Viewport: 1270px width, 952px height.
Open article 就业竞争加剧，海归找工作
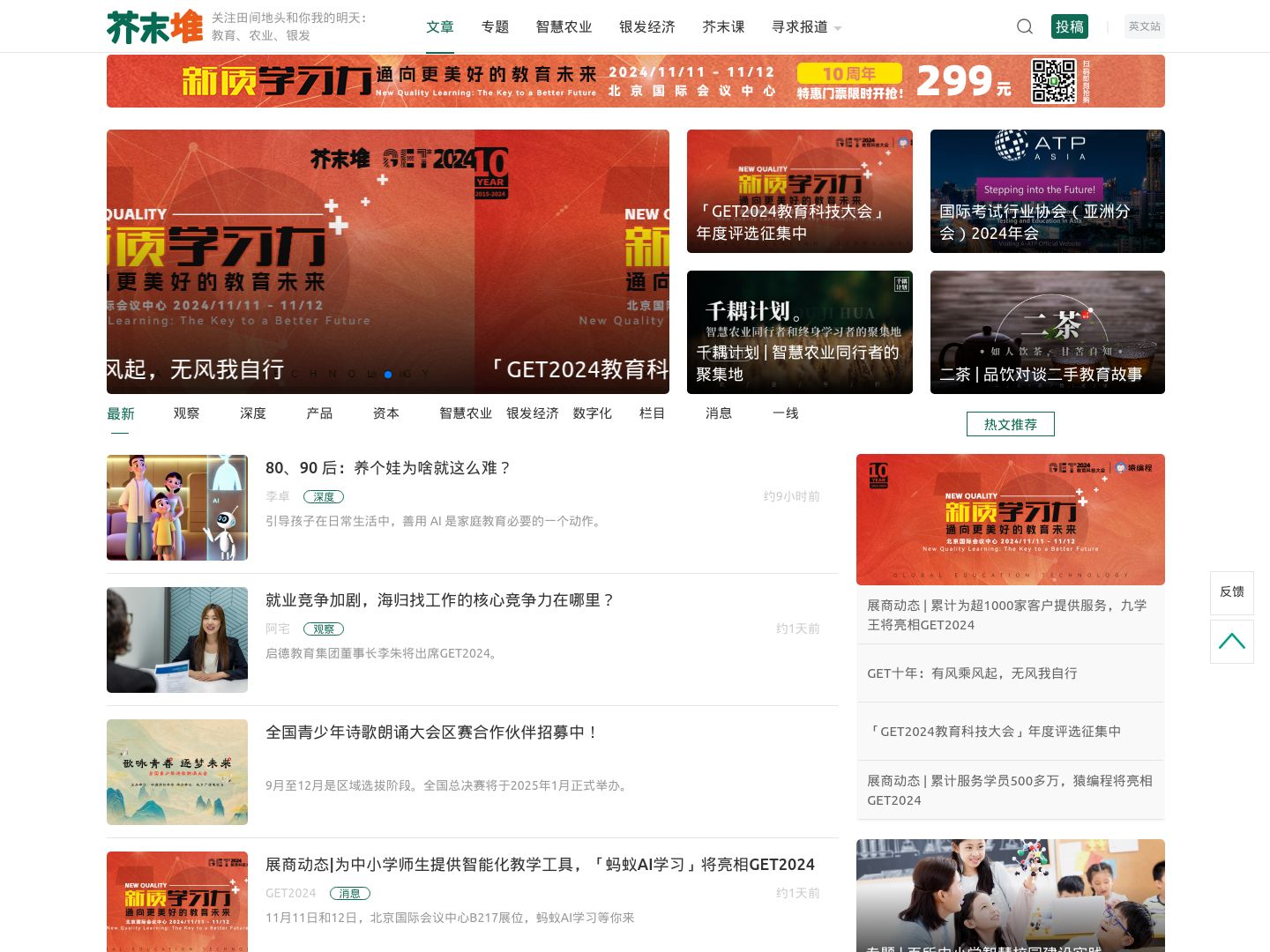click(439, 600)
